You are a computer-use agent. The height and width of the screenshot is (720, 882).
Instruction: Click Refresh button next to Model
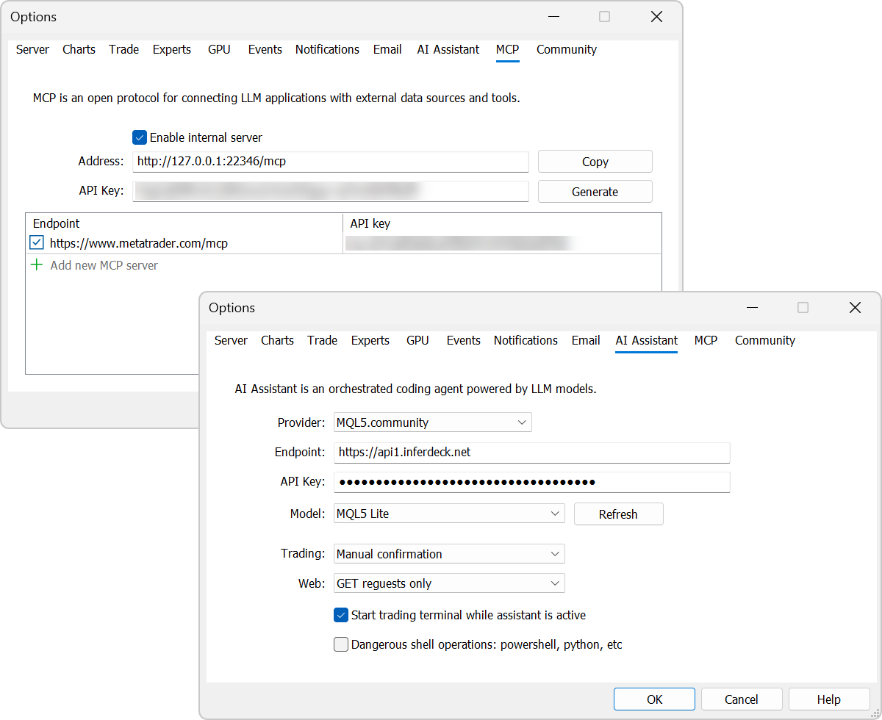point(618,514)
